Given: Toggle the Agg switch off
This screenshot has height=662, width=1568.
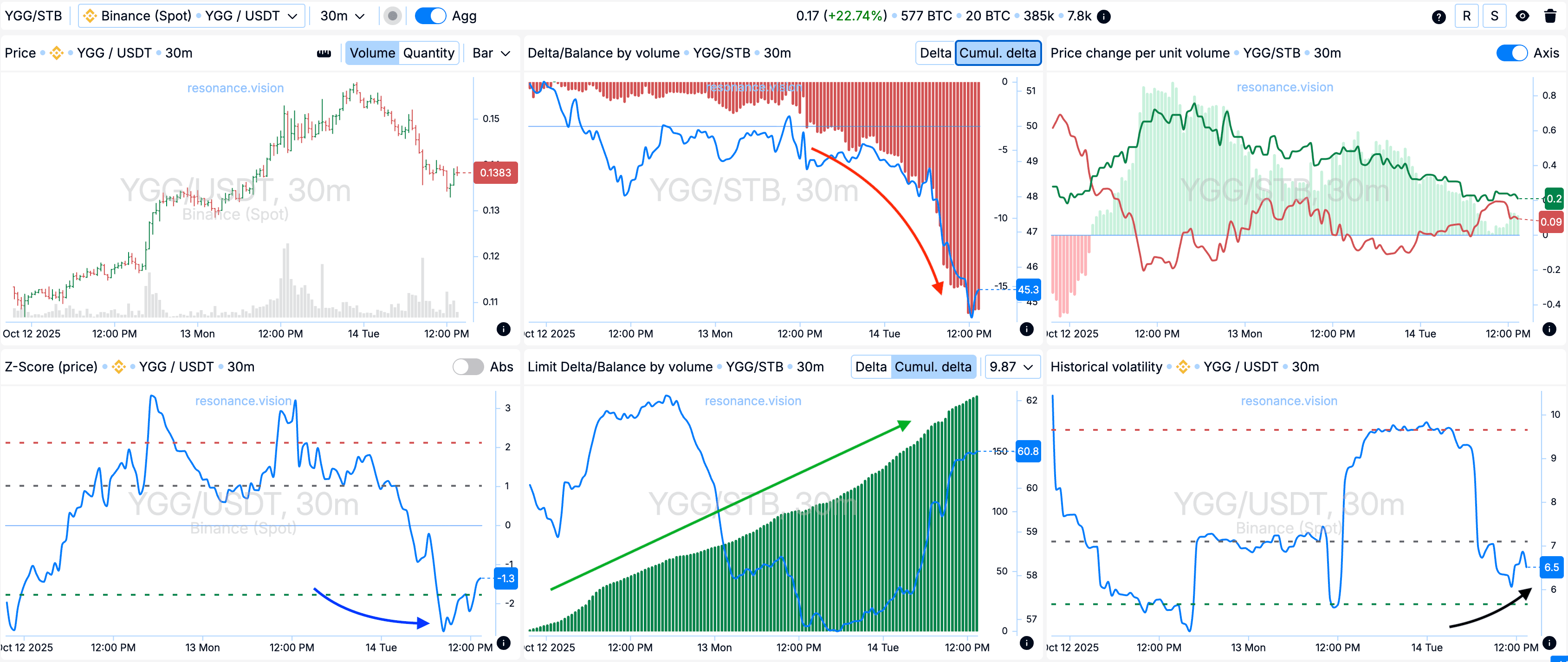Looking at the screenshot, I should (x=430, y=16).
